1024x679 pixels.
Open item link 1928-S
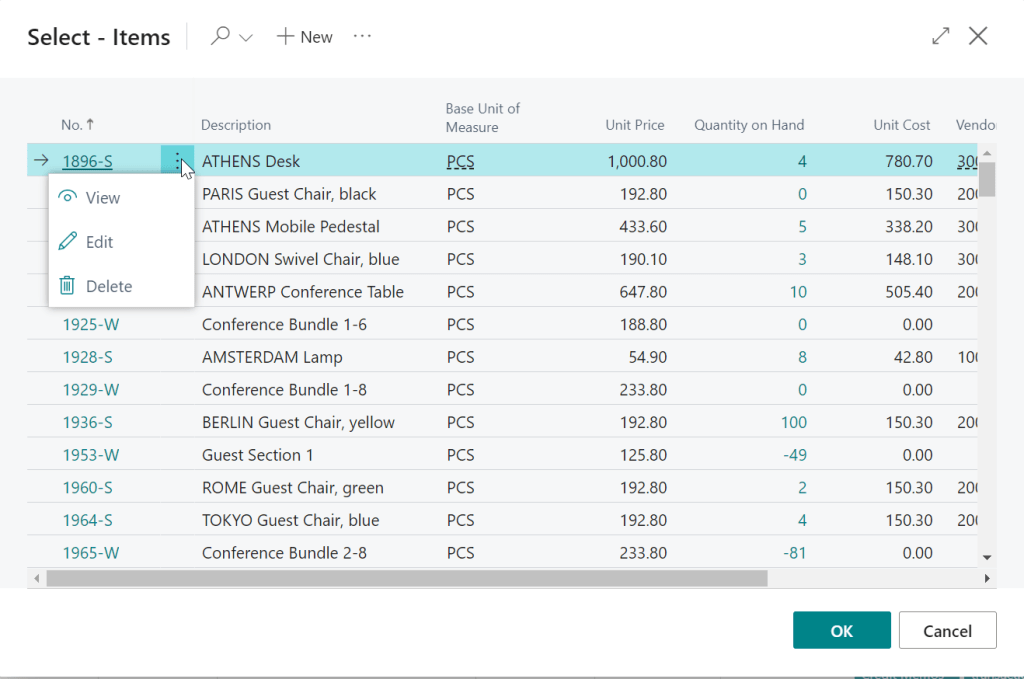(x=87, y=357)
